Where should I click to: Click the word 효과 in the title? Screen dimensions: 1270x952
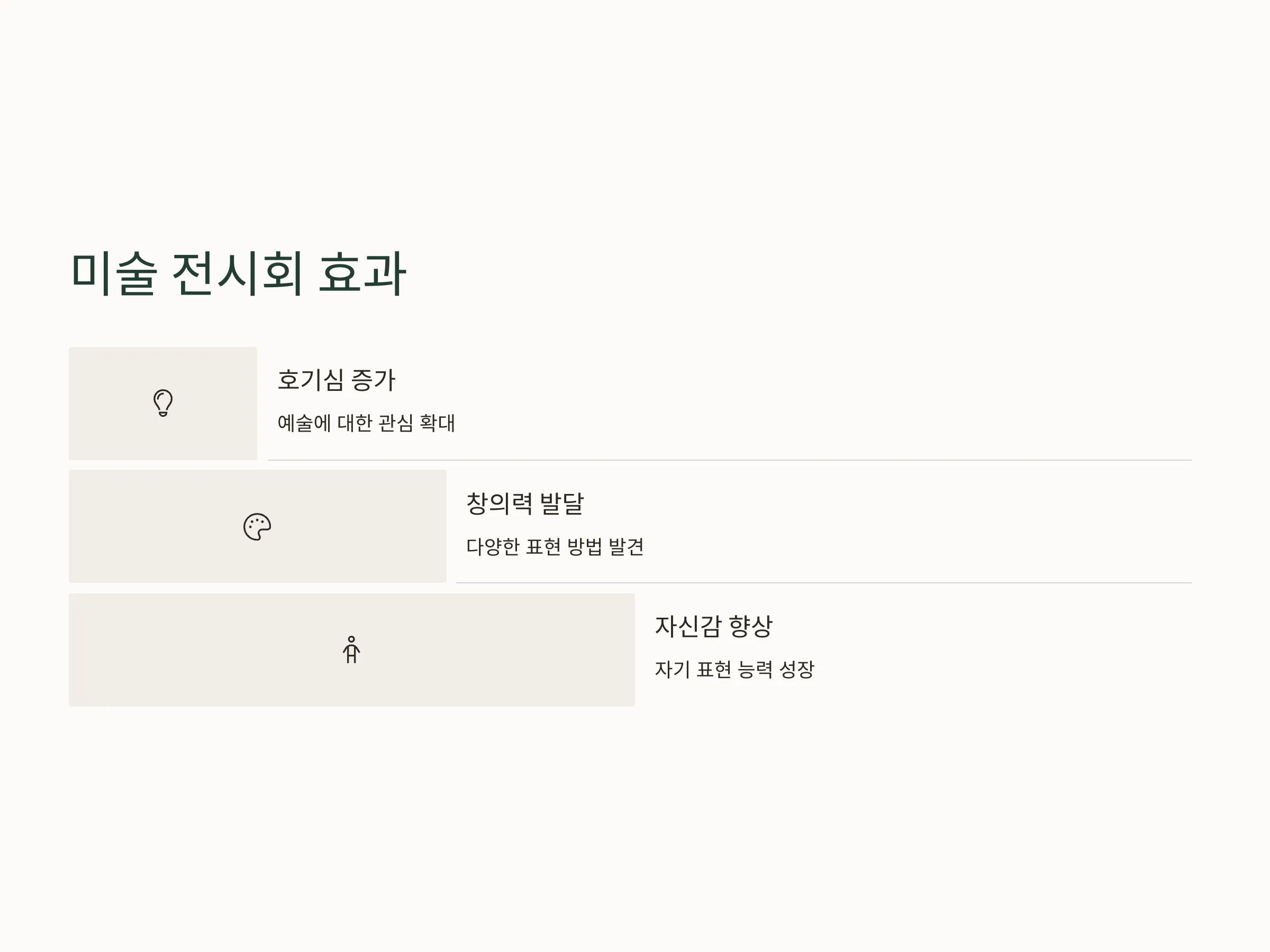pos(362,274)
